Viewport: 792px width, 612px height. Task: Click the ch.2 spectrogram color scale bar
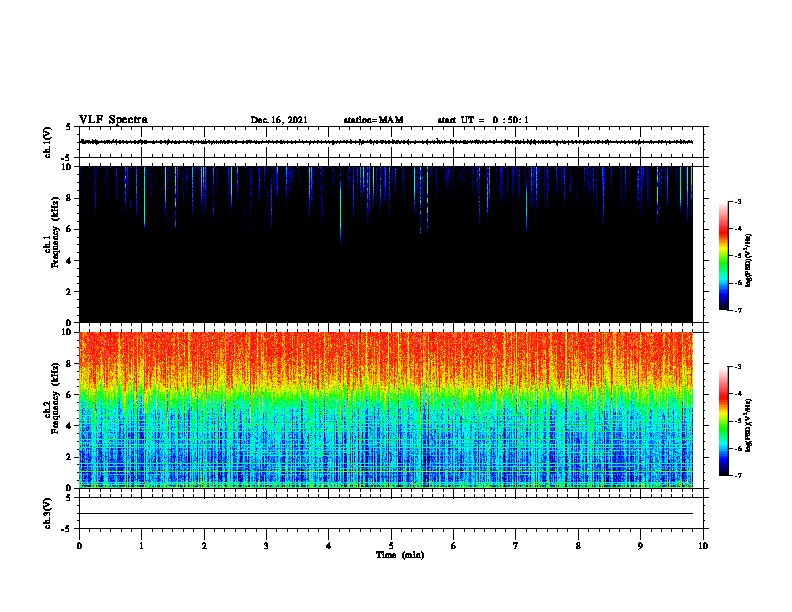(x=723, y=421)
